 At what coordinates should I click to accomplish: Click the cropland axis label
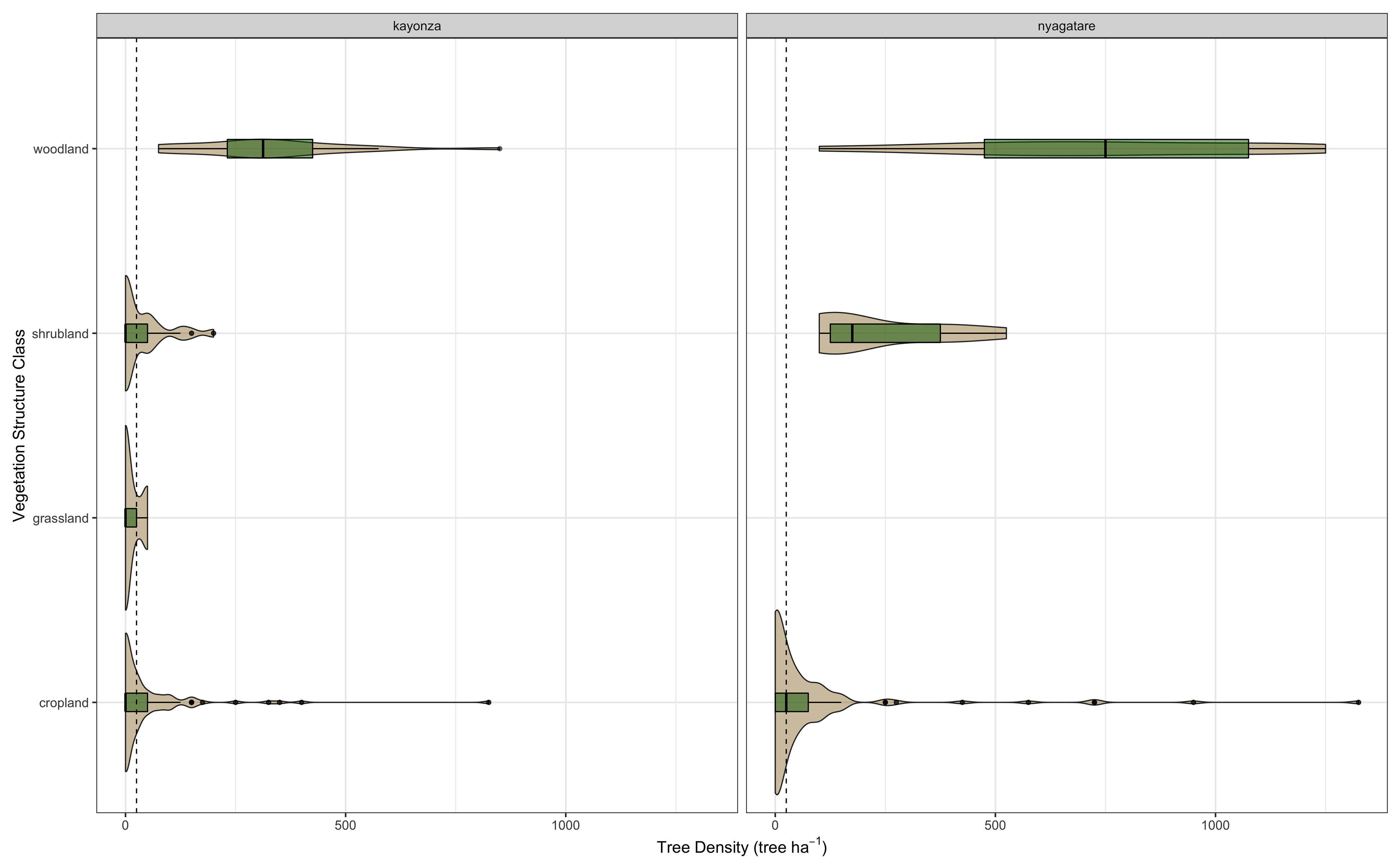(x=64, y=703)
